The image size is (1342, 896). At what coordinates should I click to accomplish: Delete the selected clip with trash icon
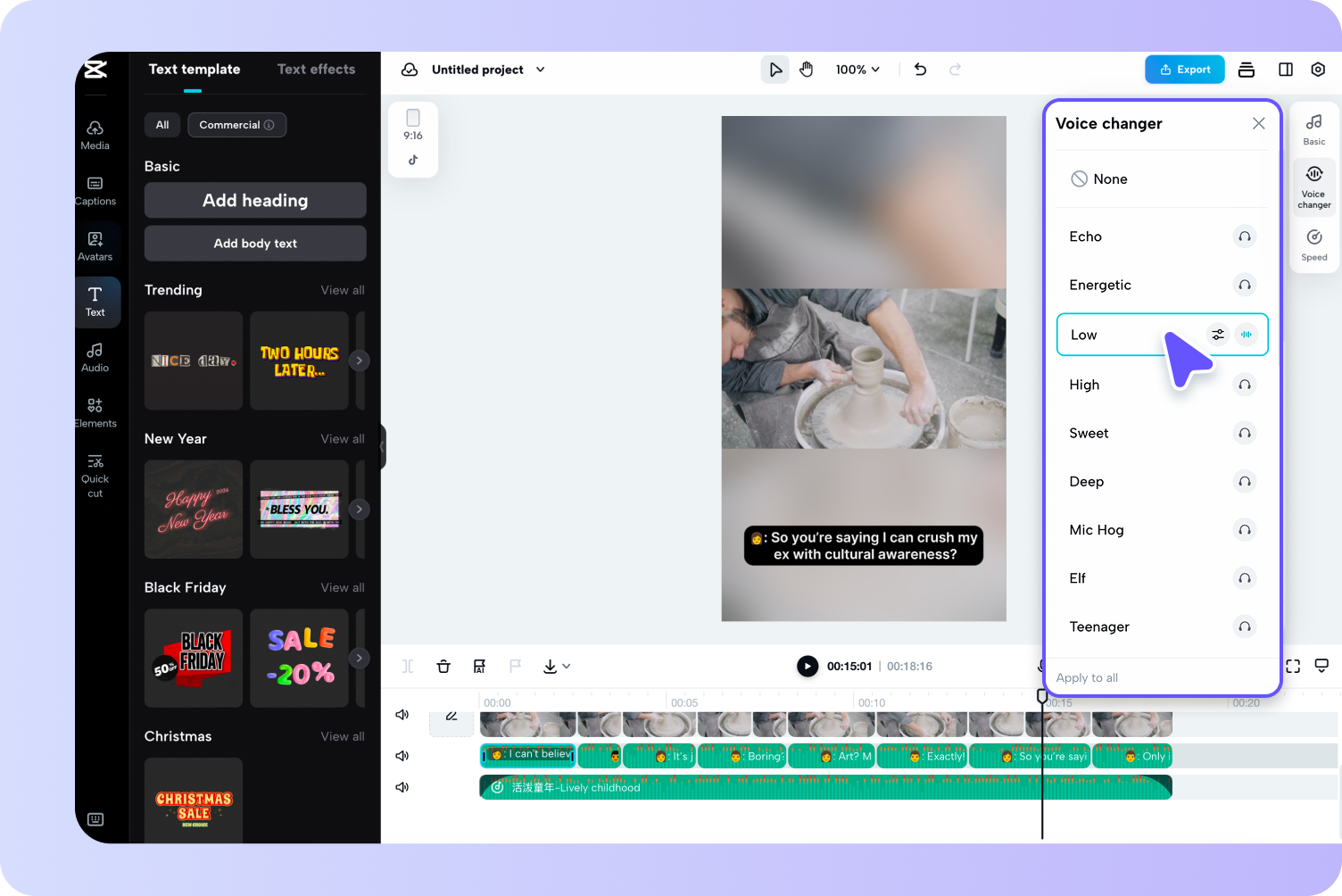click(x=443, y=666)
